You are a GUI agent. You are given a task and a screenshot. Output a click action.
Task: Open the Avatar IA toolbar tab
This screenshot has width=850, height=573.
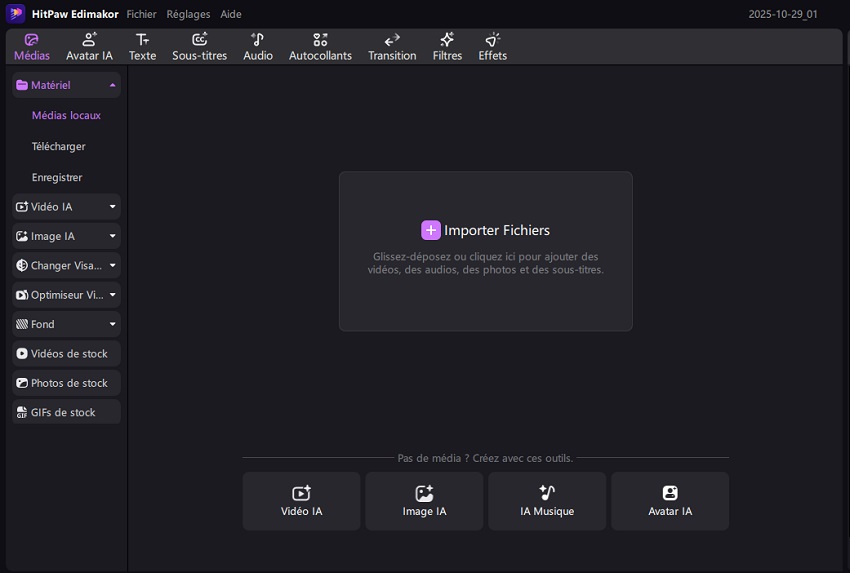click(x=89, y=46)
